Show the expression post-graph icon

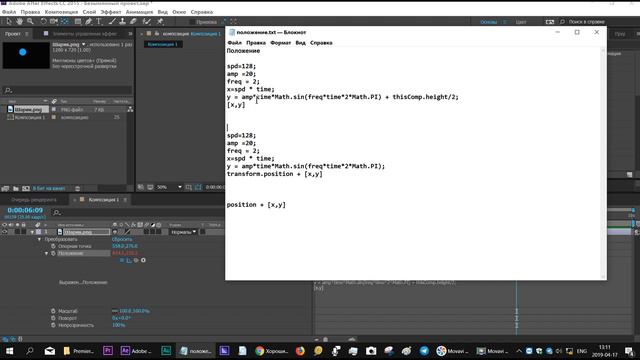coord(129,260)
